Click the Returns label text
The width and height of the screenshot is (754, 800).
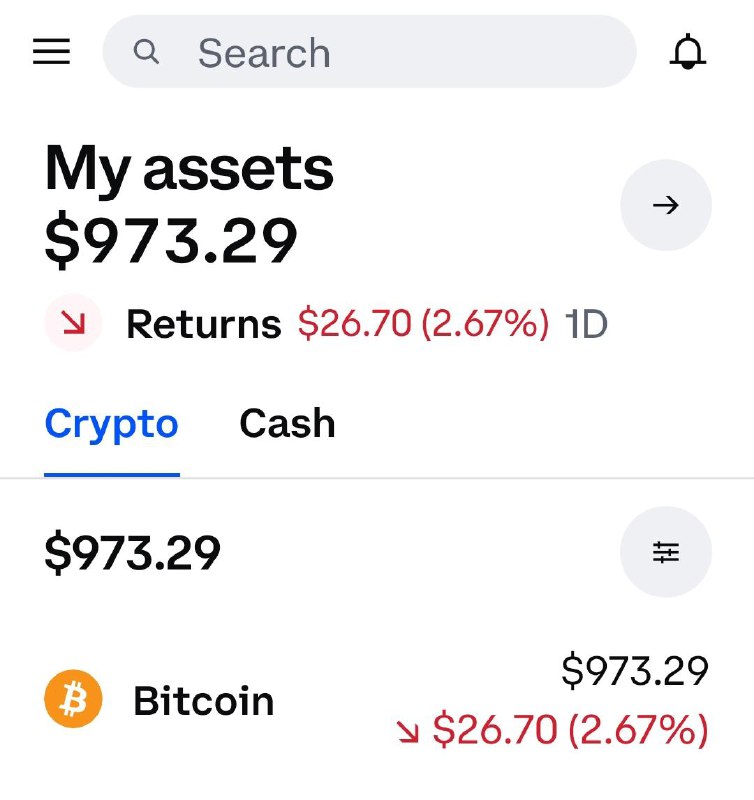(204, 324)
